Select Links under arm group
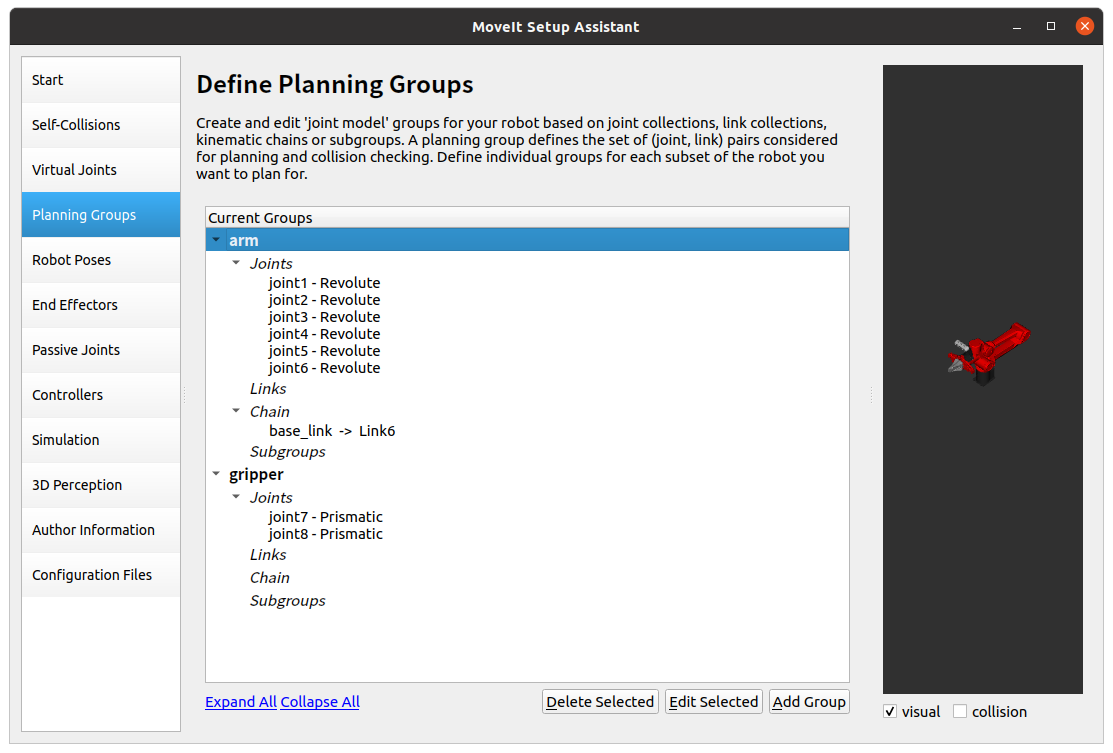Screen dimensions: 1113x753 point(268,389)
